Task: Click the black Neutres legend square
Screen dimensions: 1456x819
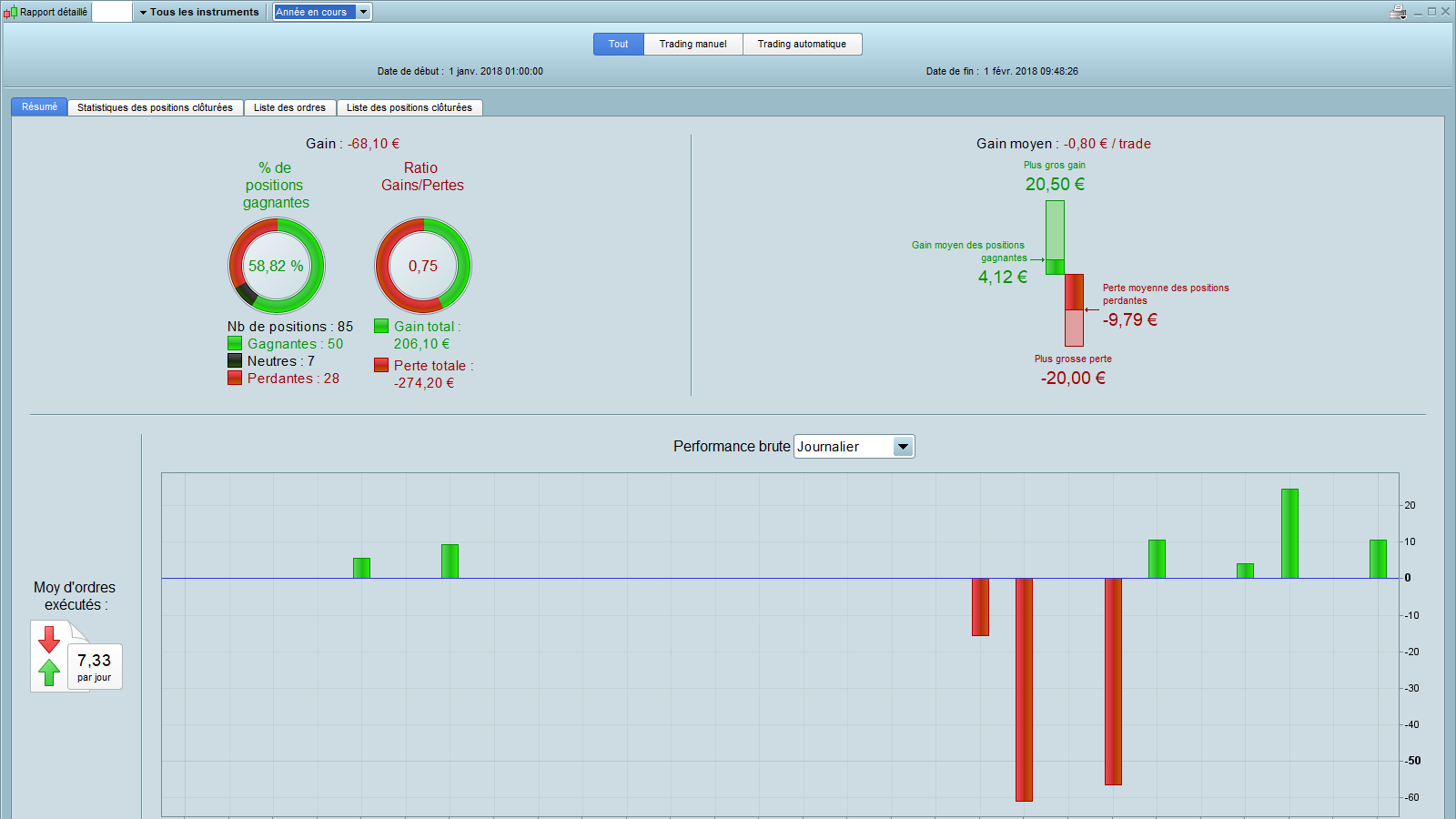Action: click(235, 361)
